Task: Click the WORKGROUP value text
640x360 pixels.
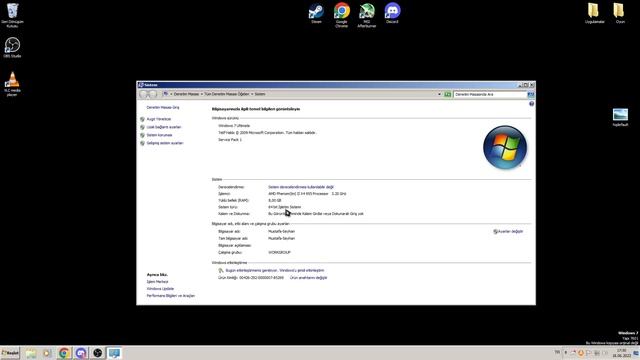Action: pos(279,252)
